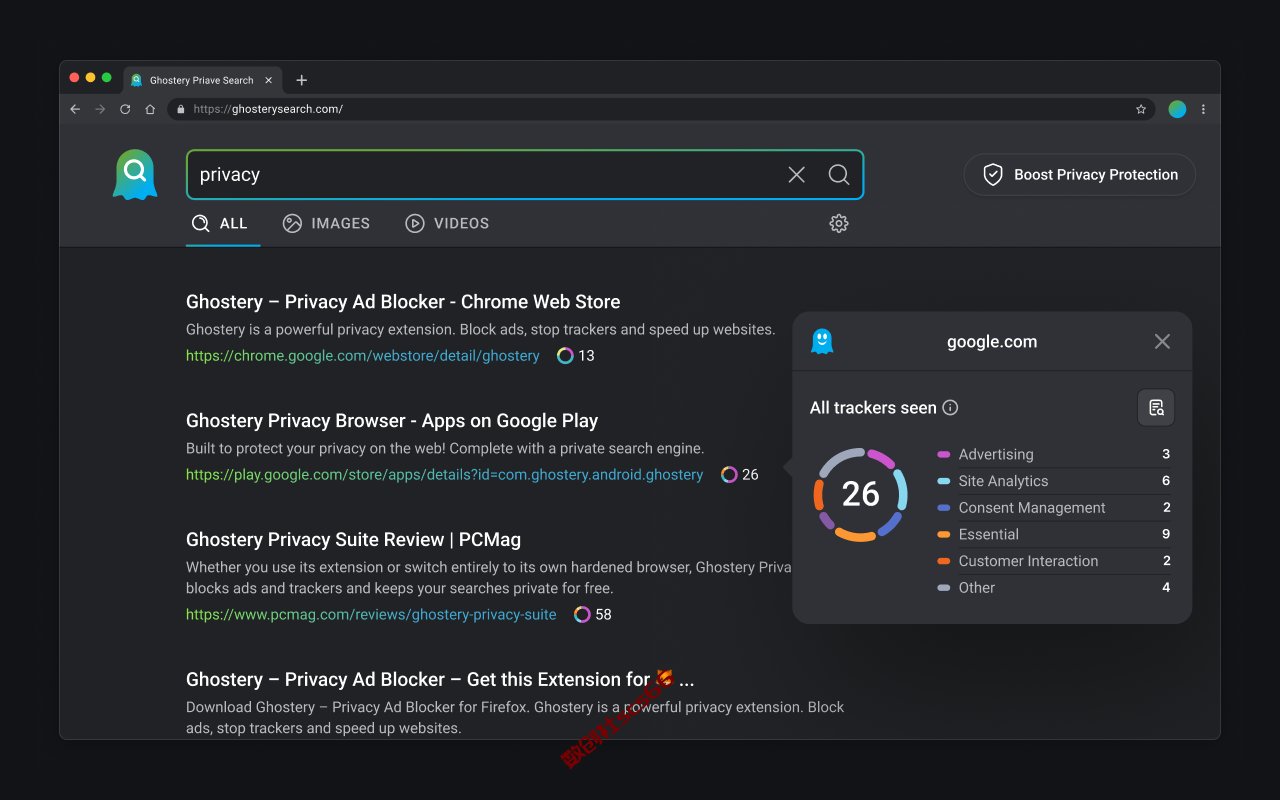Viewport: 1280px width, 800px height.
Task: Bookmark page with star icon
Action: point(1141,109)
